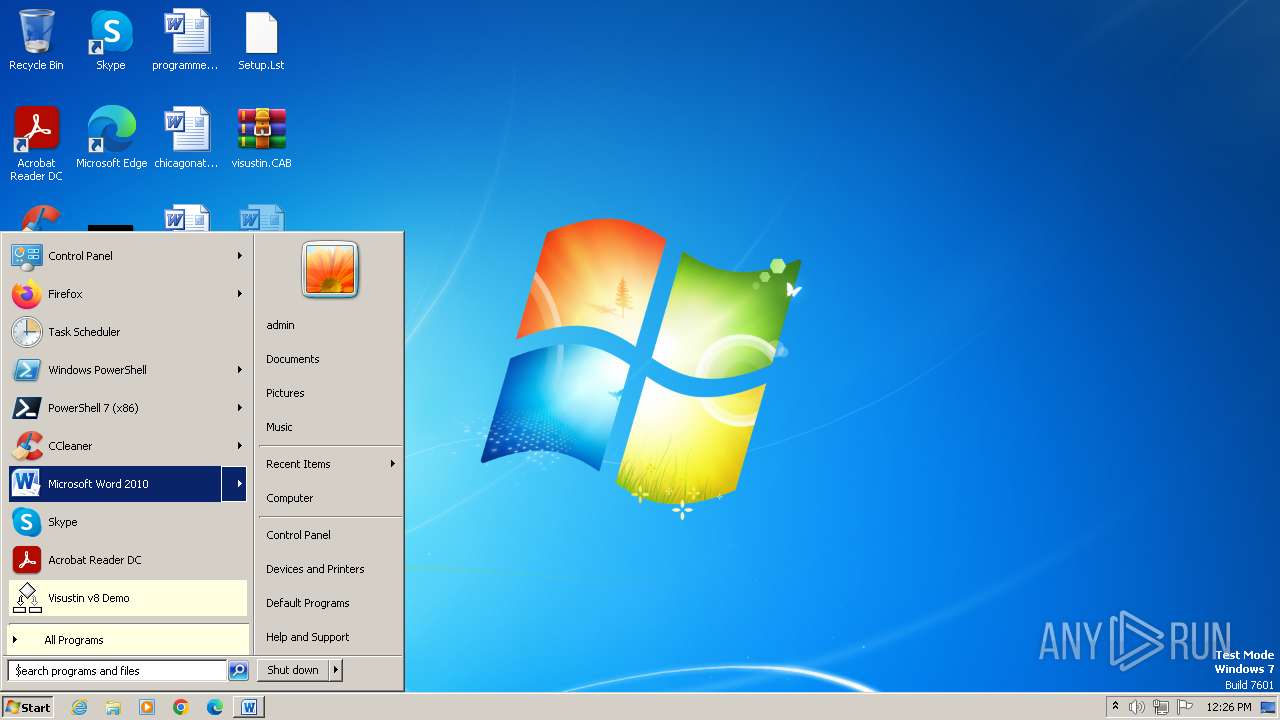This screenshot has width=1280, height=720.
Task: Expand PowerShell 7 (x86) jump list arrow
Action: 239,408
